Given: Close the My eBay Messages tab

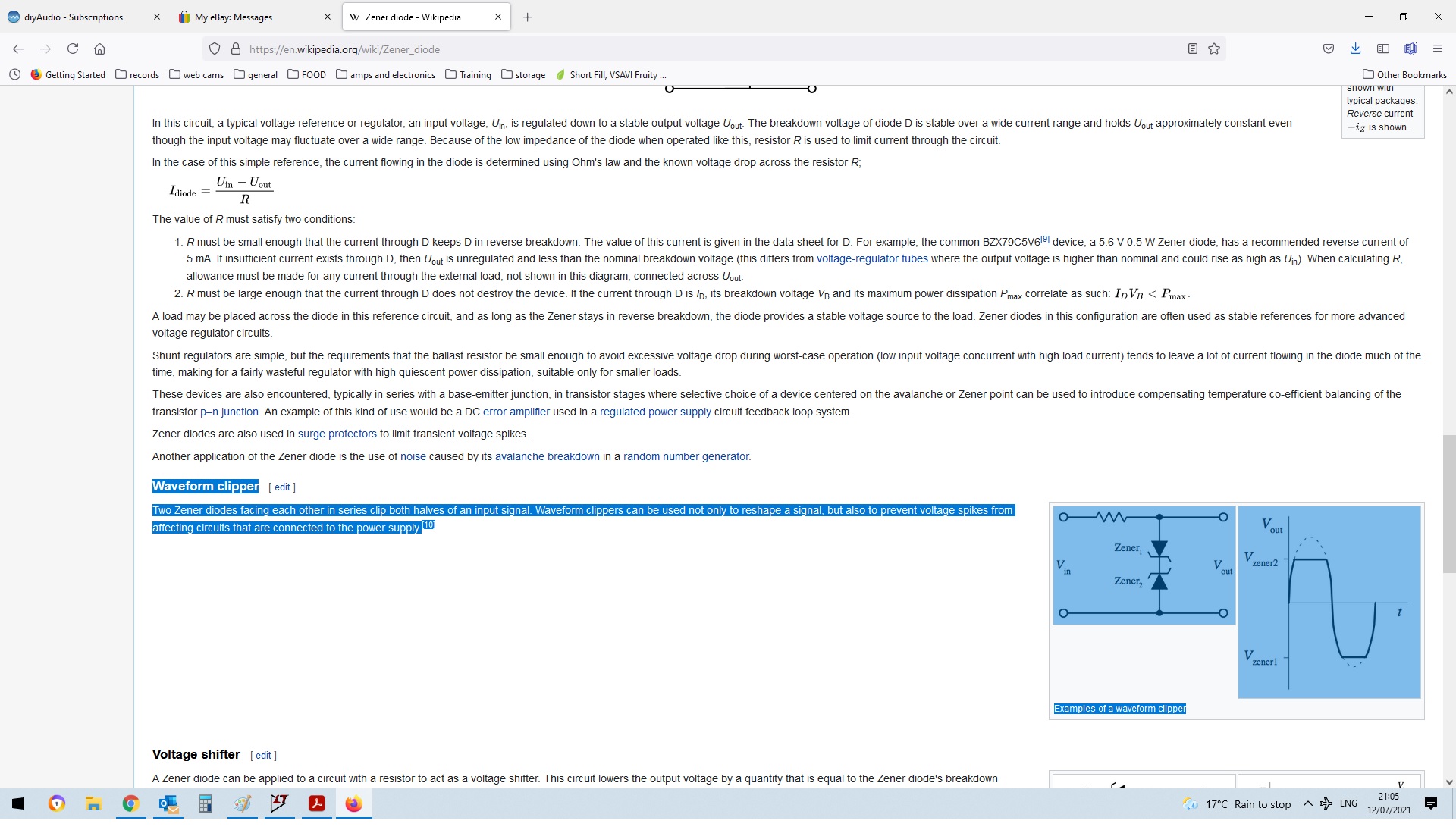Looking at the screenshot, I should 328,17.
